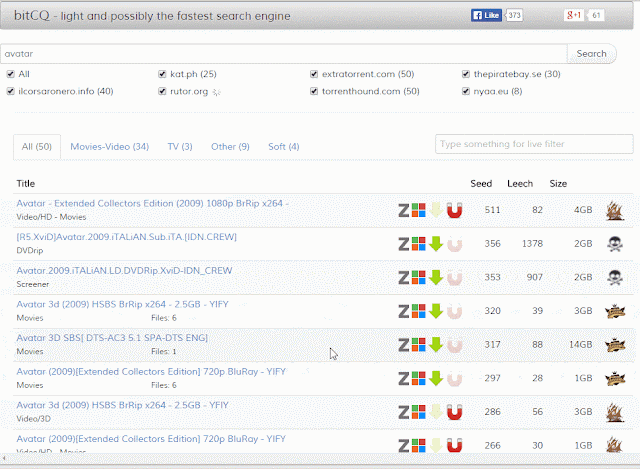Uncheck the kat.ph (25) checkbox
Image resolution: width=640 pixels, height=469 pixels.
[162, 74]
